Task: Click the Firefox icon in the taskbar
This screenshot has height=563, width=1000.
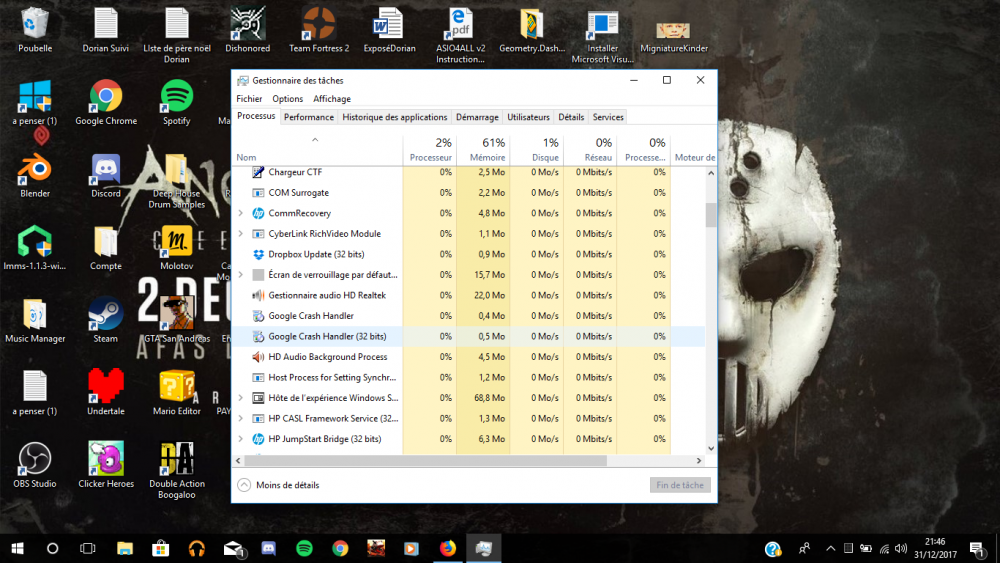Action: point(447,548)
